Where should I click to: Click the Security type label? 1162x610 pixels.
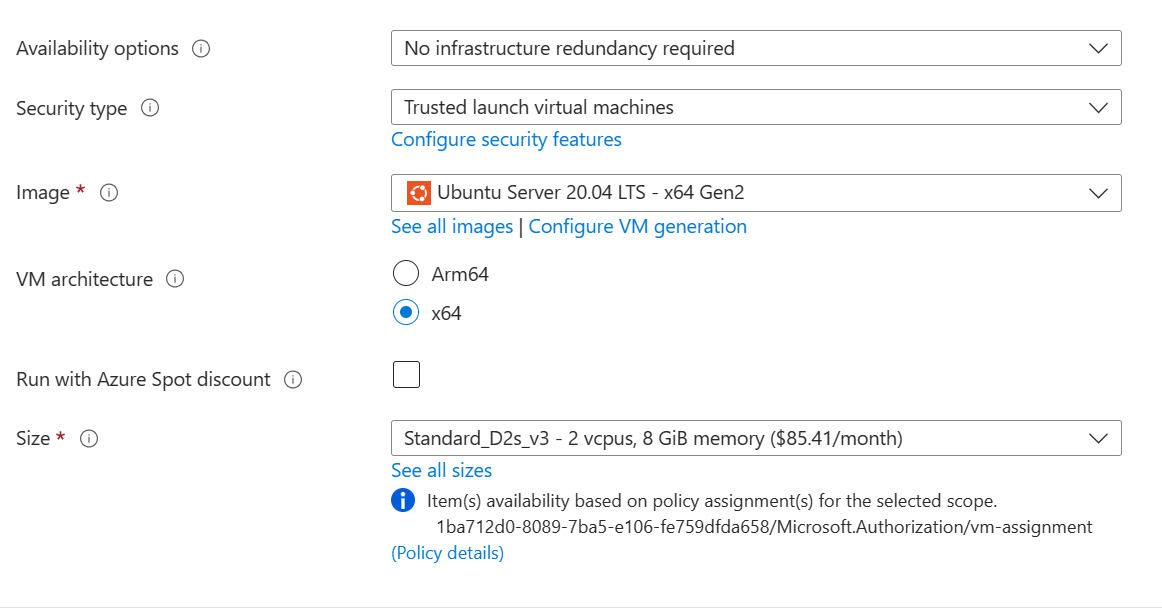71,108
